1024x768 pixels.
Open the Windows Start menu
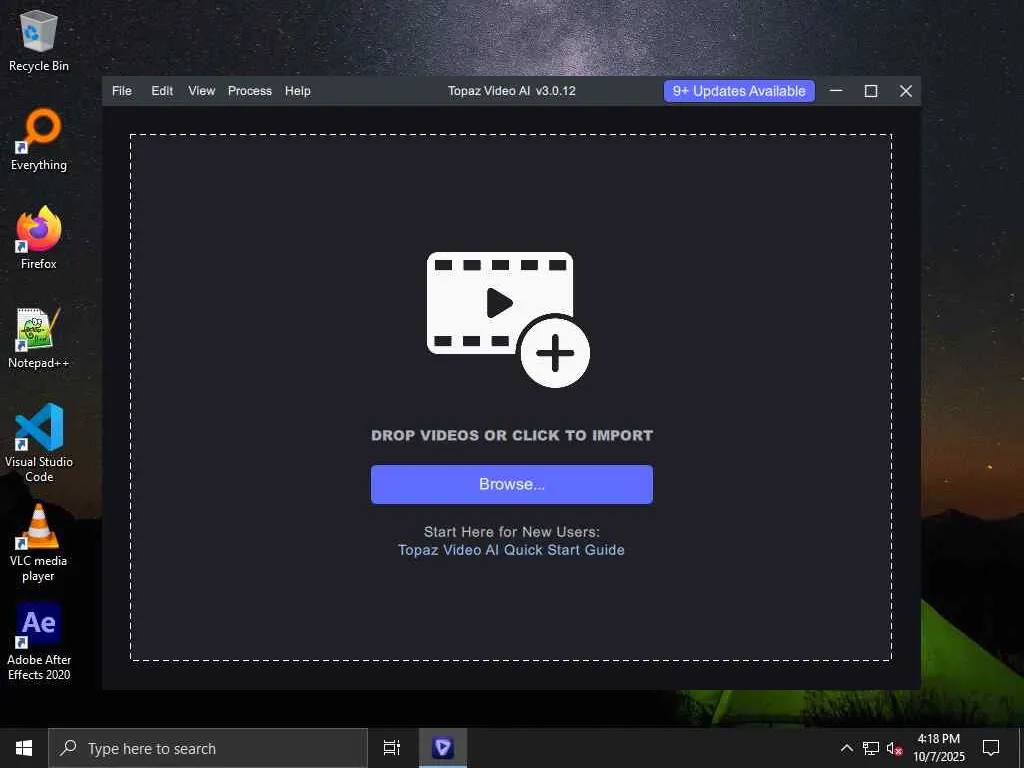click(24, 748)
